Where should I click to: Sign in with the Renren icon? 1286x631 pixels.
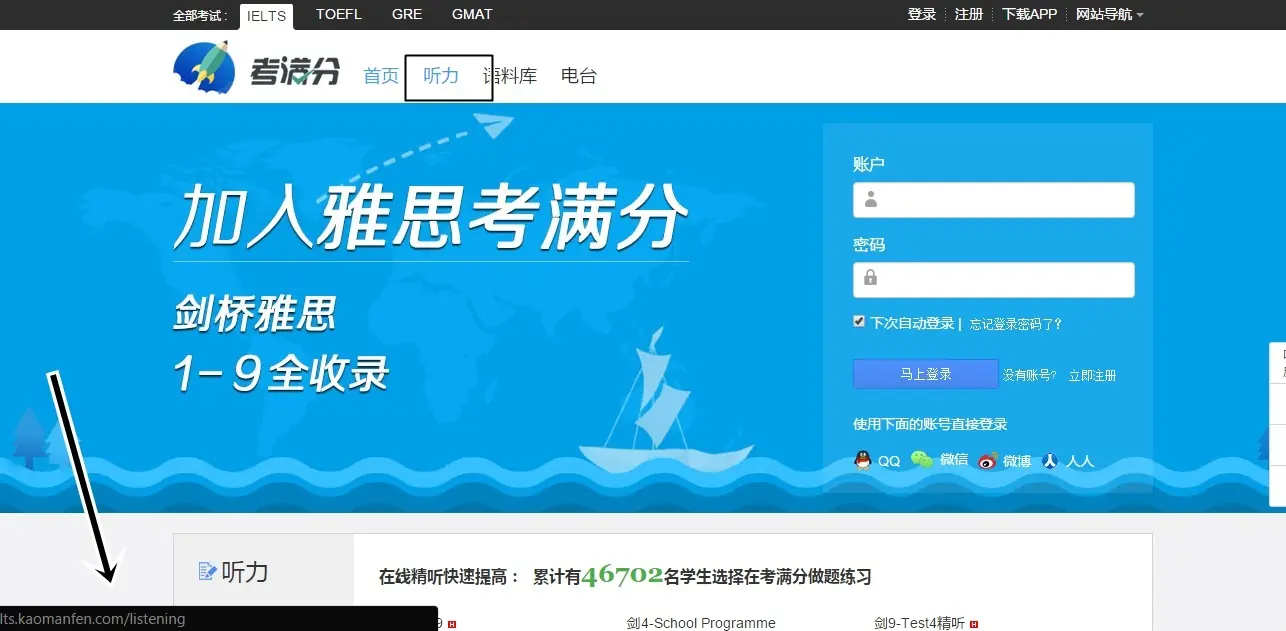1050,460
